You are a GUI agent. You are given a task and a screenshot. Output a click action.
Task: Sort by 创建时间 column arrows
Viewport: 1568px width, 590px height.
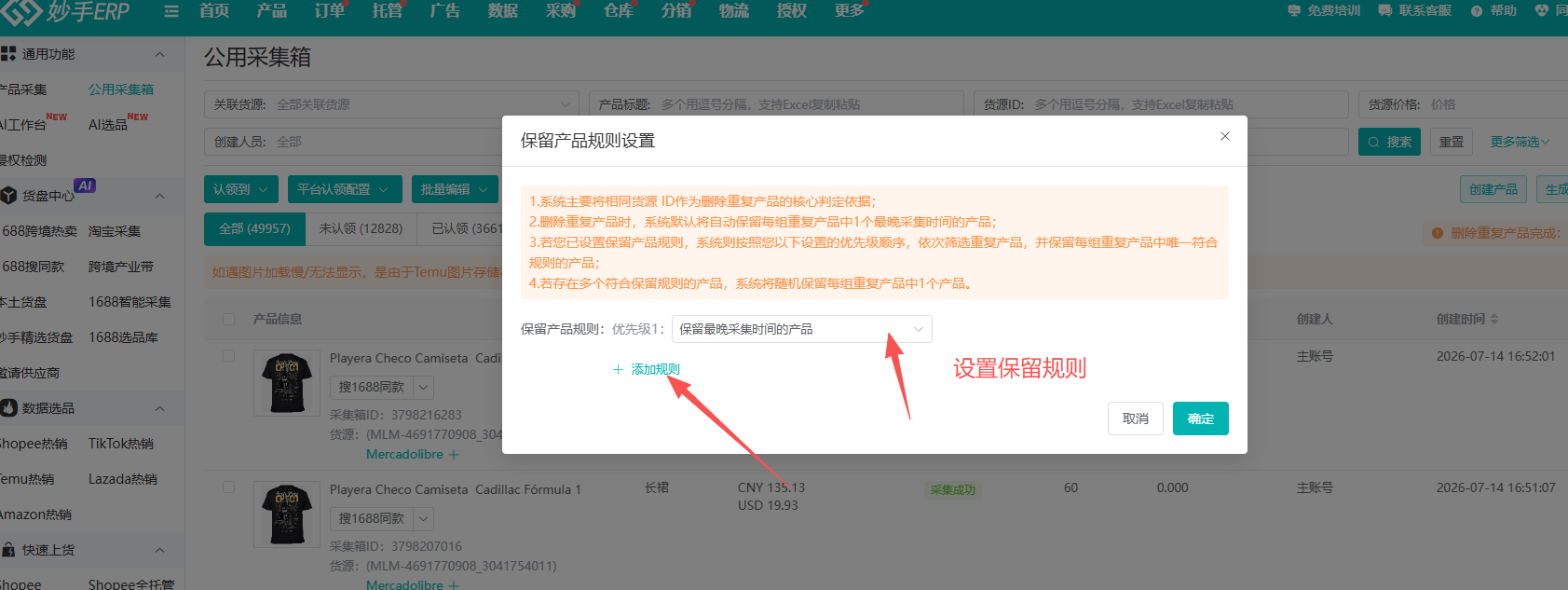[1494, 319]
